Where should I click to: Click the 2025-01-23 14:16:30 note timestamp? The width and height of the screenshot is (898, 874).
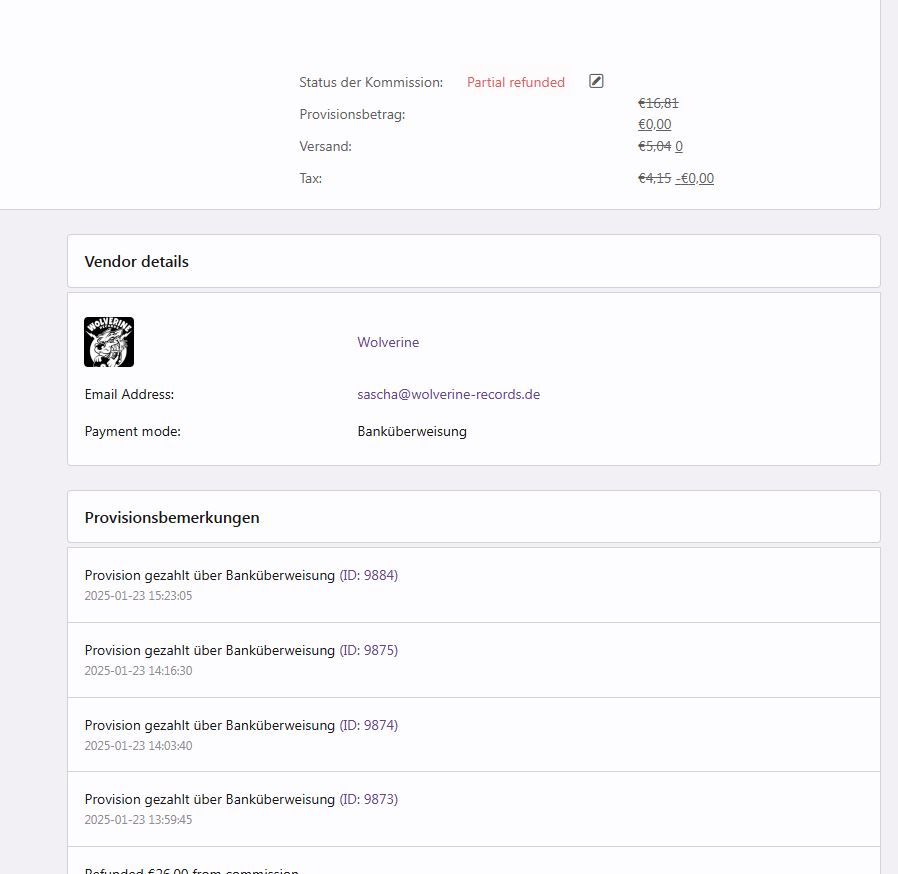point(138,671)
